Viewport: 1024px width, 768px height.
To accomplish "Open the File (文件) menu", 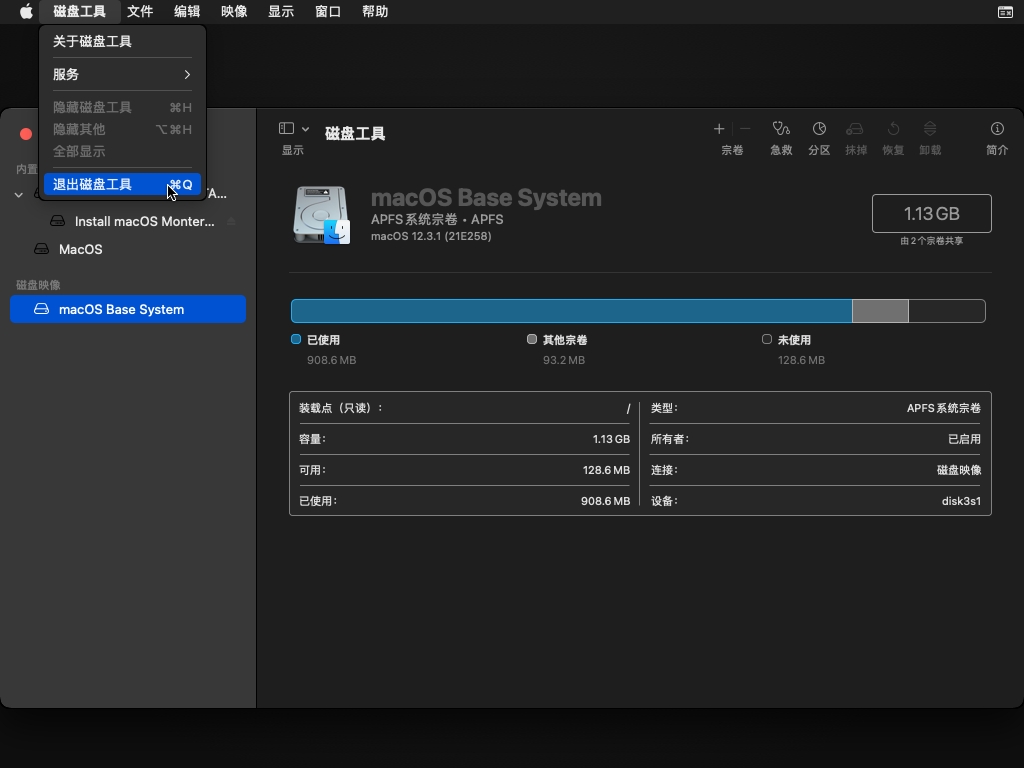I will tap(140, 12).
